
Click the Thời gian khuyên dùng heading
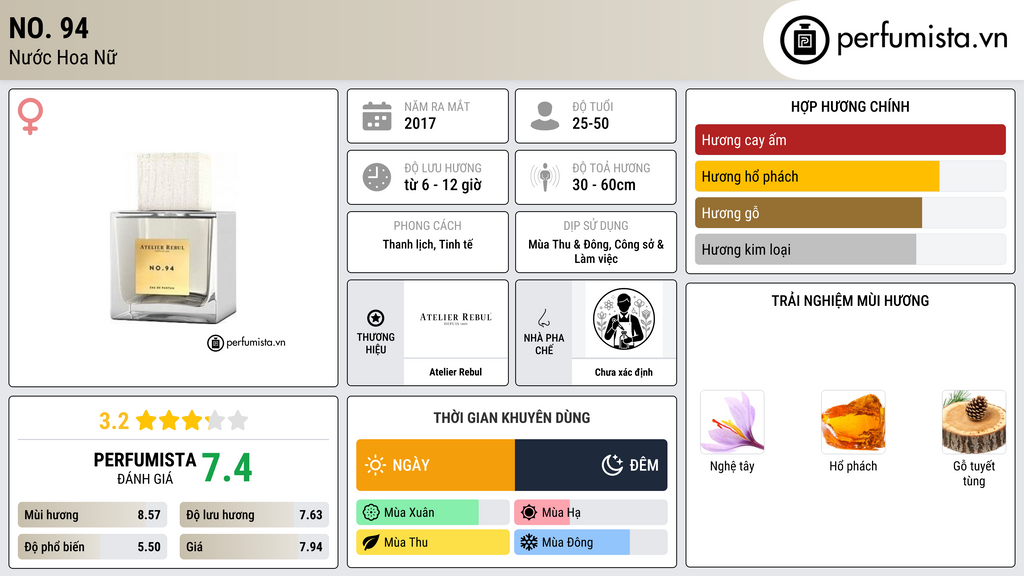(x=512, y=418)
